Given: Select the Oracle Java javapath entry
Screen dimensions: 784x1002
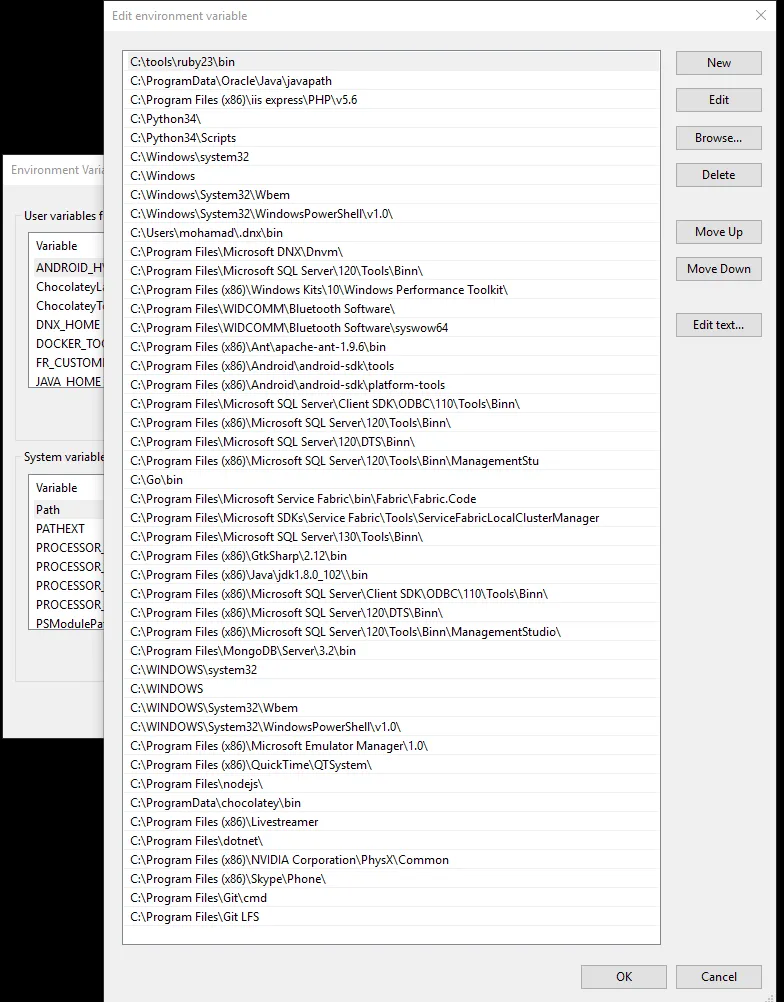Looking at the screenshot, I should click(391, 81).
